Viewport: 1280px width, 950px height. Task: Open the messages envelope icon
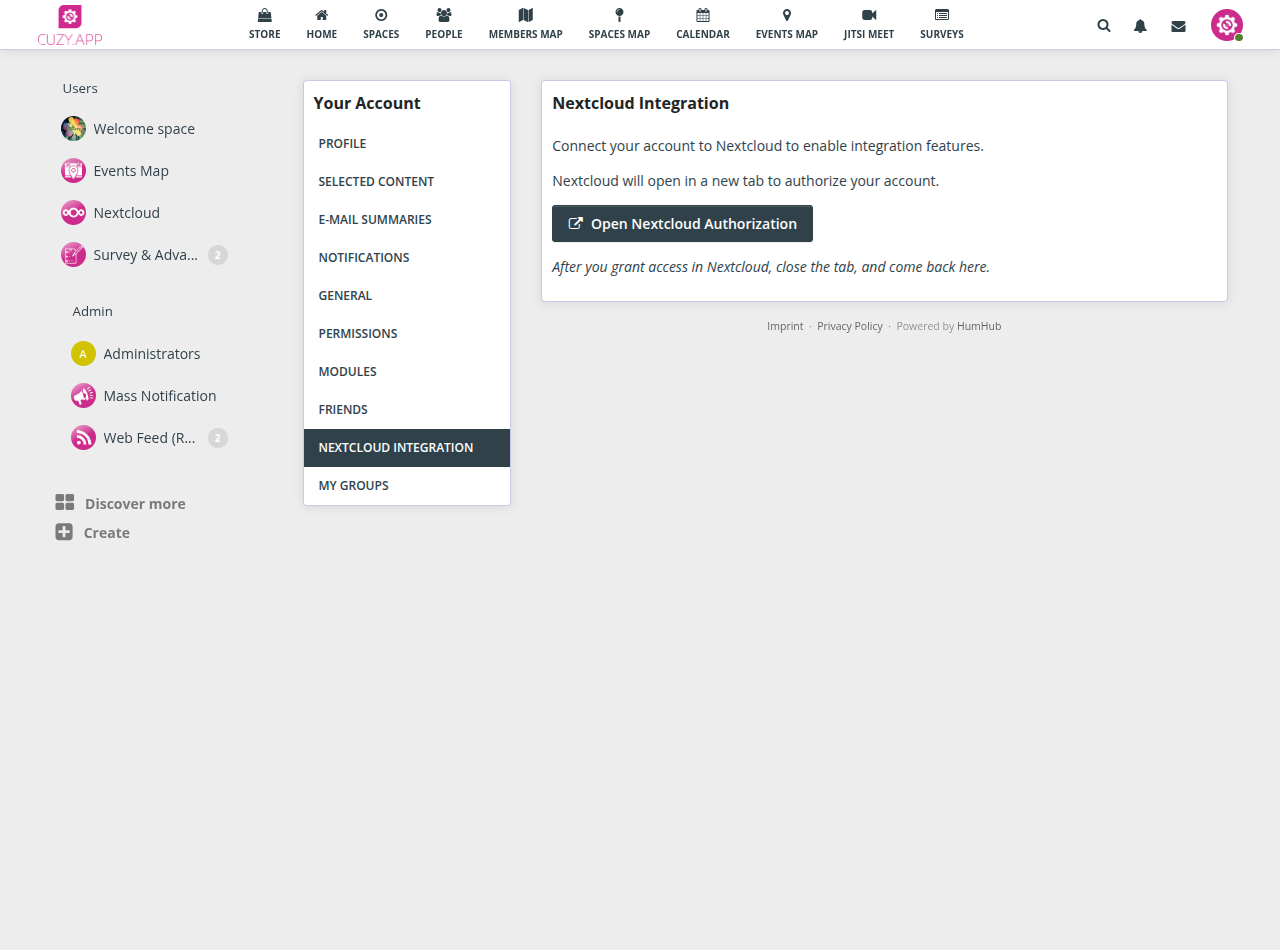click(1178, 26)
